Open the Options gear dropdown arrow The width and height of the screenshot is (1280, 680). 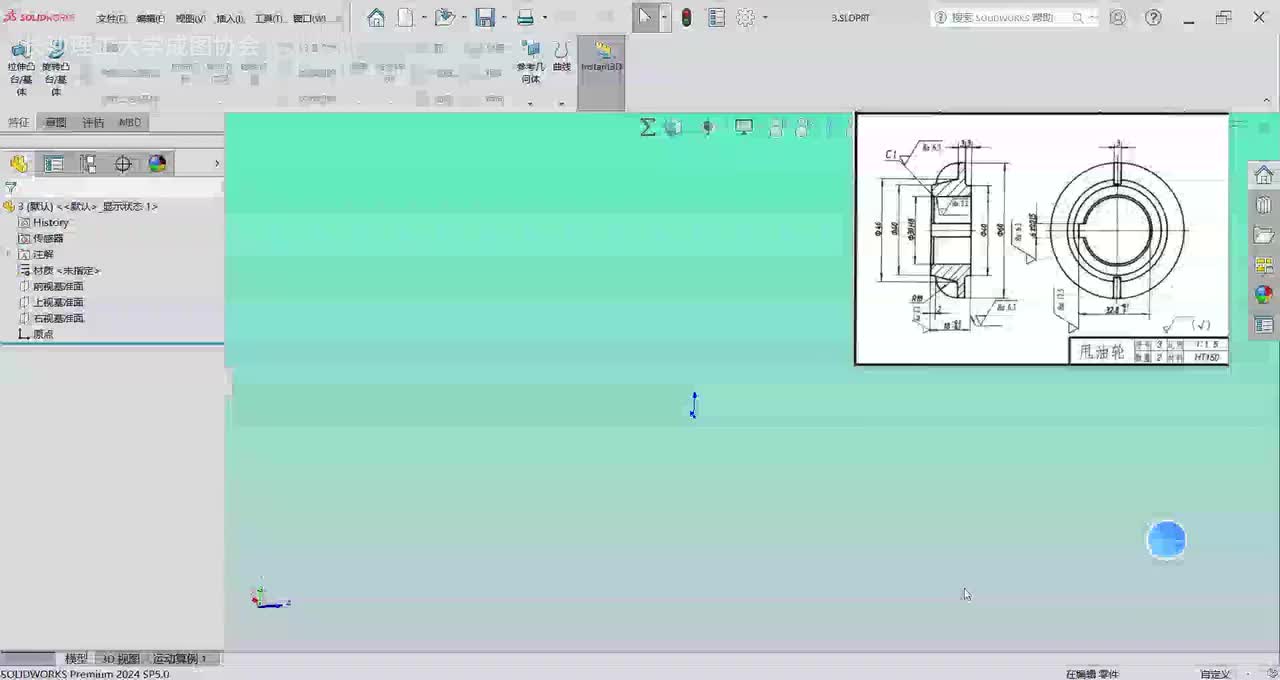[x=765, y=17]
